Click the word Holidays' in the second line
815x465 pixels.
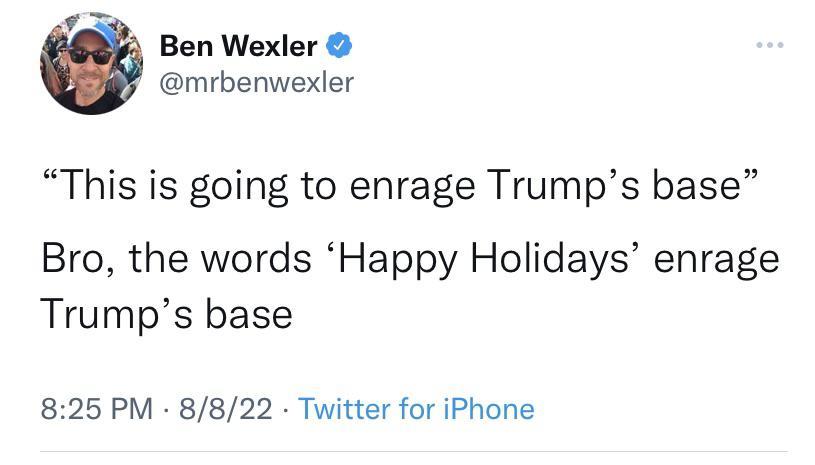571,258
